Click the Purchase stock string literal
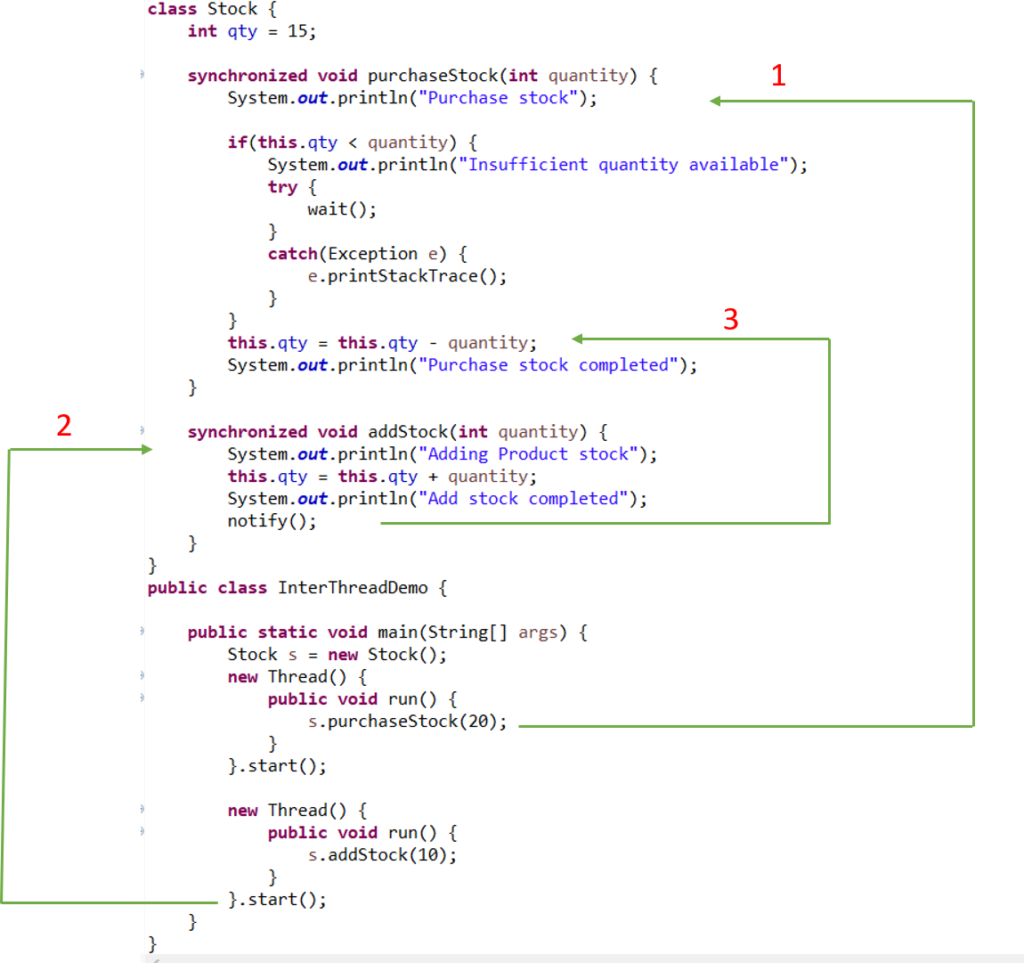 [495, 97]
